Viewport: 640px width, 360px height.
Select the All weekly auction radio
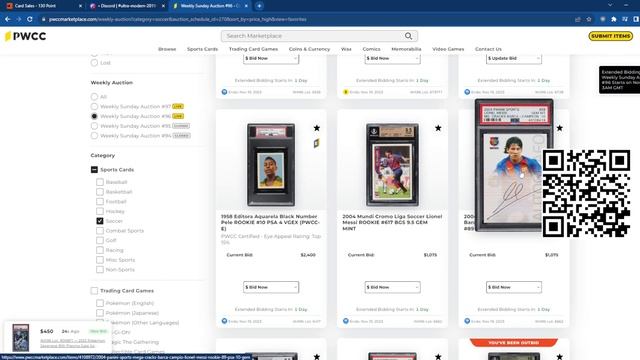point(94,97)
